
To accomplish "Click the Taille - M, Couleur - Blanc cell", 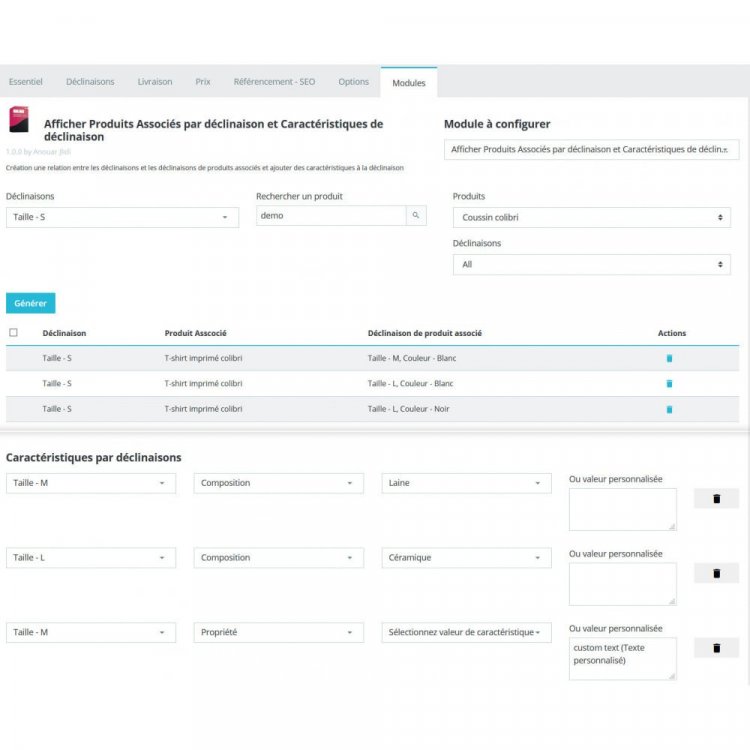I will click(412, 358).
